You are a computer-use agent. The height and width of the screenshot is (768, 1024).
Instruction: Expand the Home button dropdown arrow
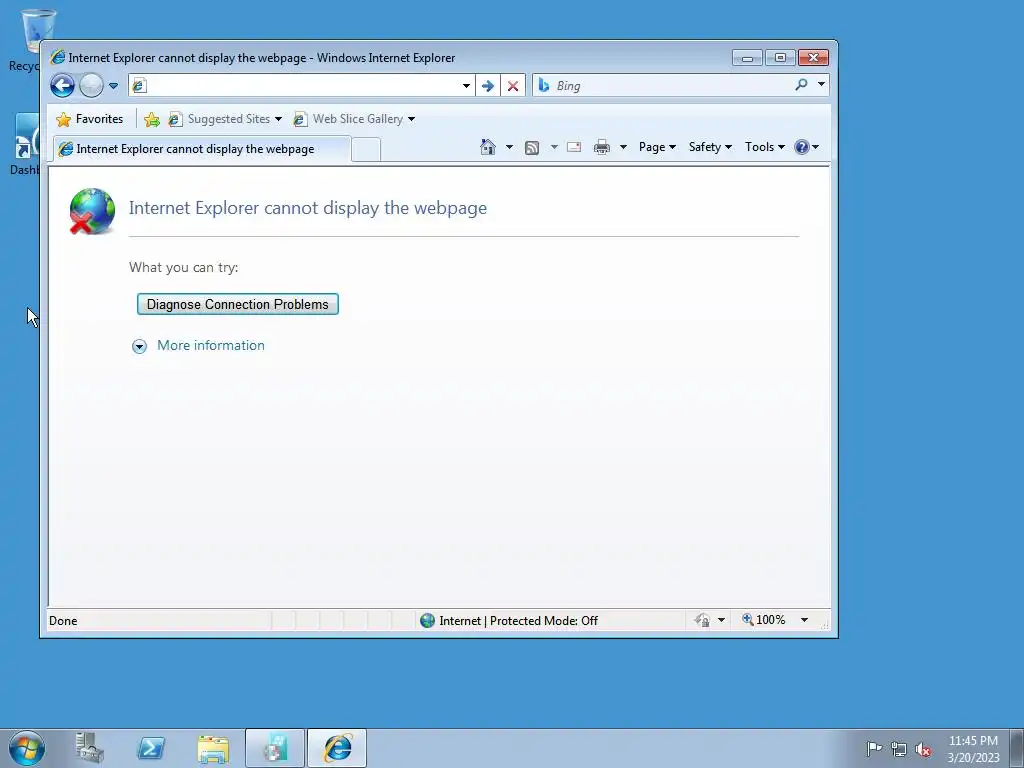pyautogui.click(x=509, y=147)
